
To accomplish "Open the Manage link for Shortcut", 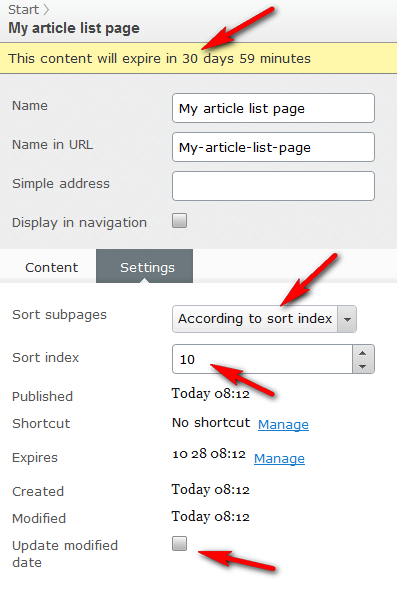I will point(283,424).
